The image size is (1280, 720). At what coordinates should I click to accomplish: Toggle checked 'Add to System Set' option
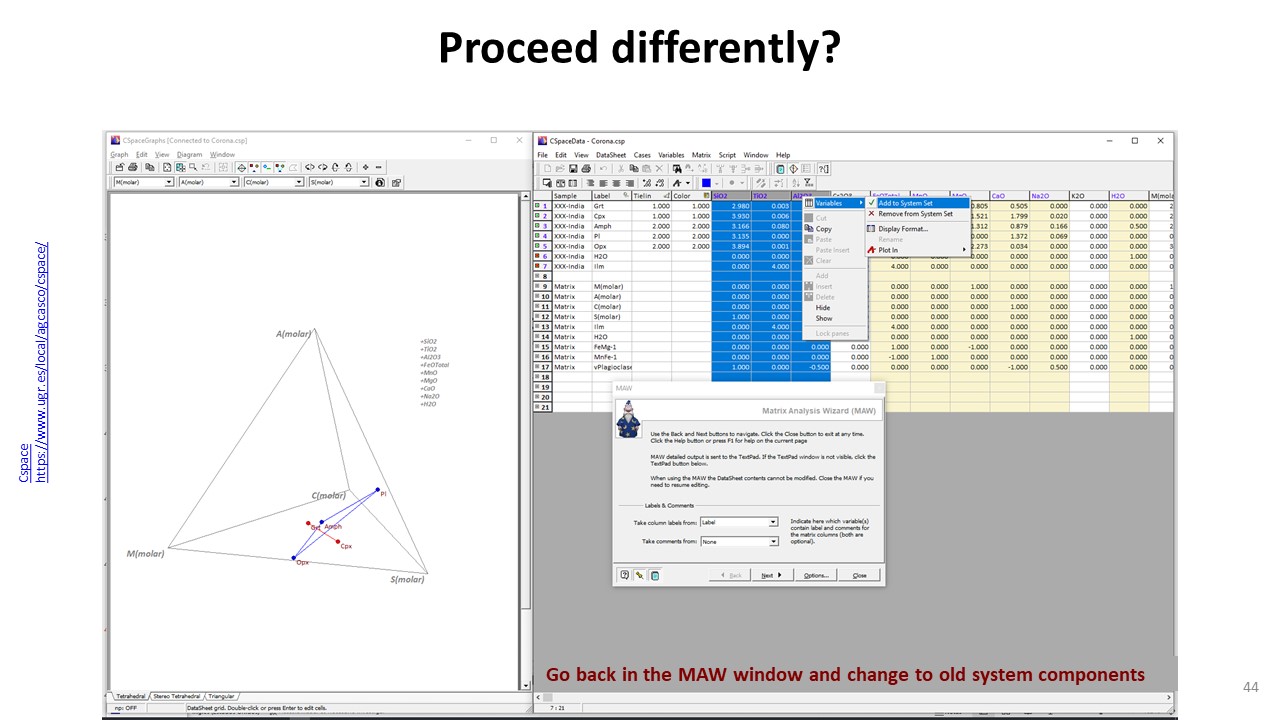tap(905, 203)
